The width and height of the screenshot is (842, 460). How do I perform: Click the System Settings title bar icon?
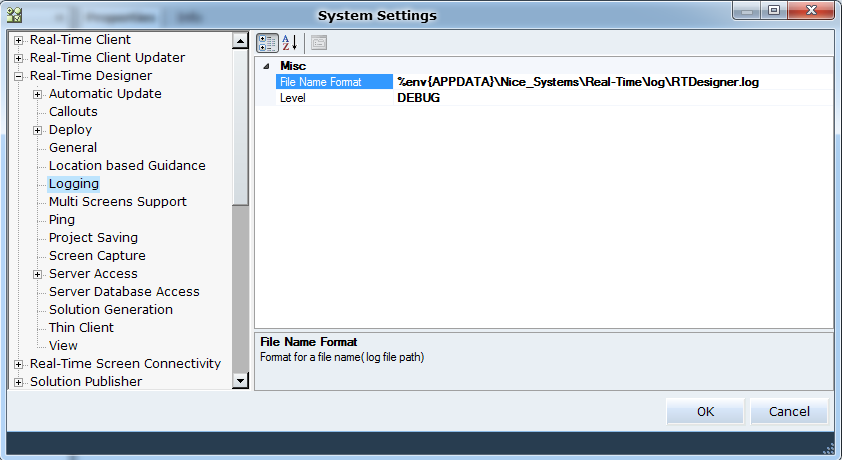(15, 15)
